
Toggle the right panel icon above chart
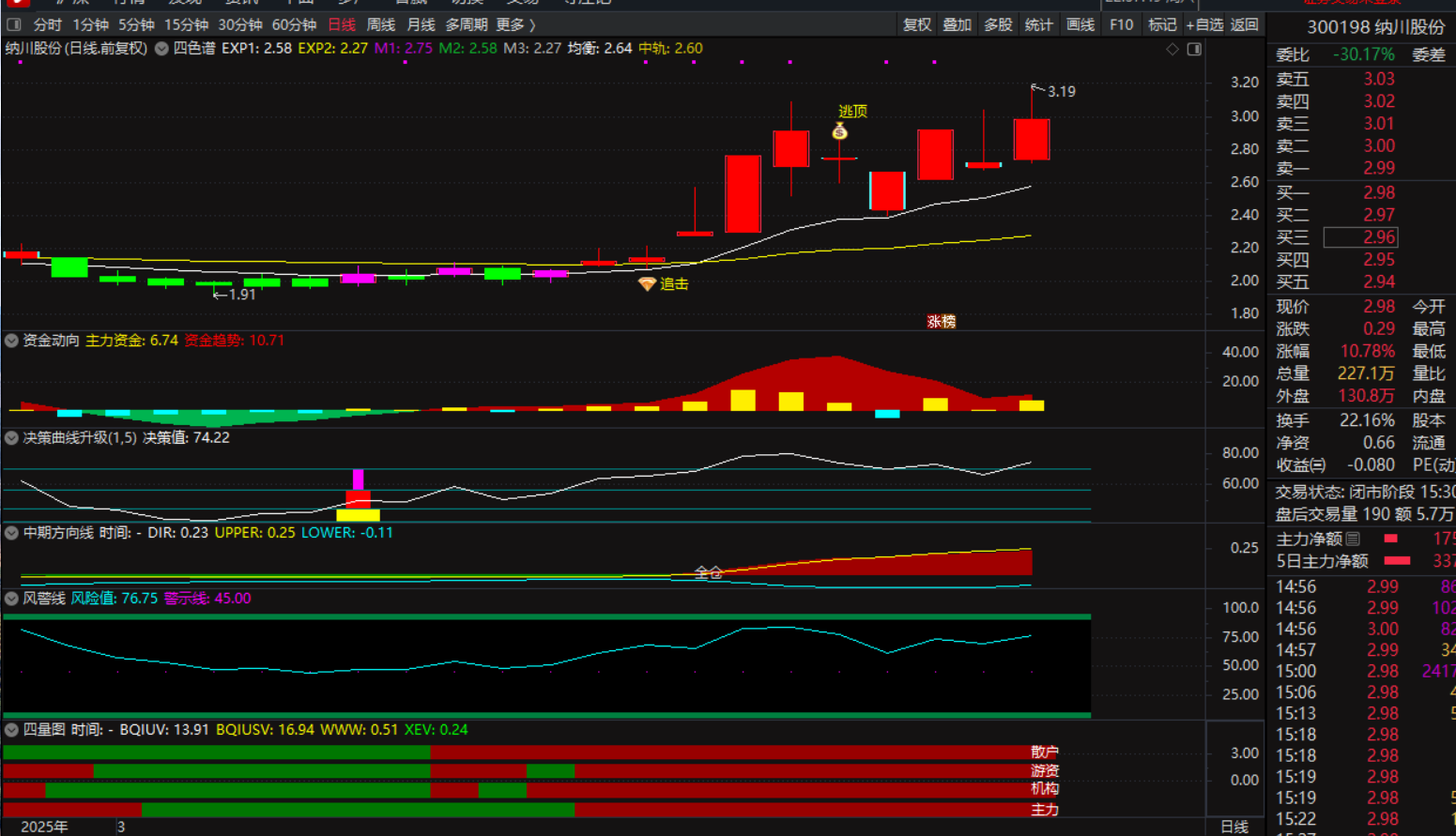point(1194,49)
